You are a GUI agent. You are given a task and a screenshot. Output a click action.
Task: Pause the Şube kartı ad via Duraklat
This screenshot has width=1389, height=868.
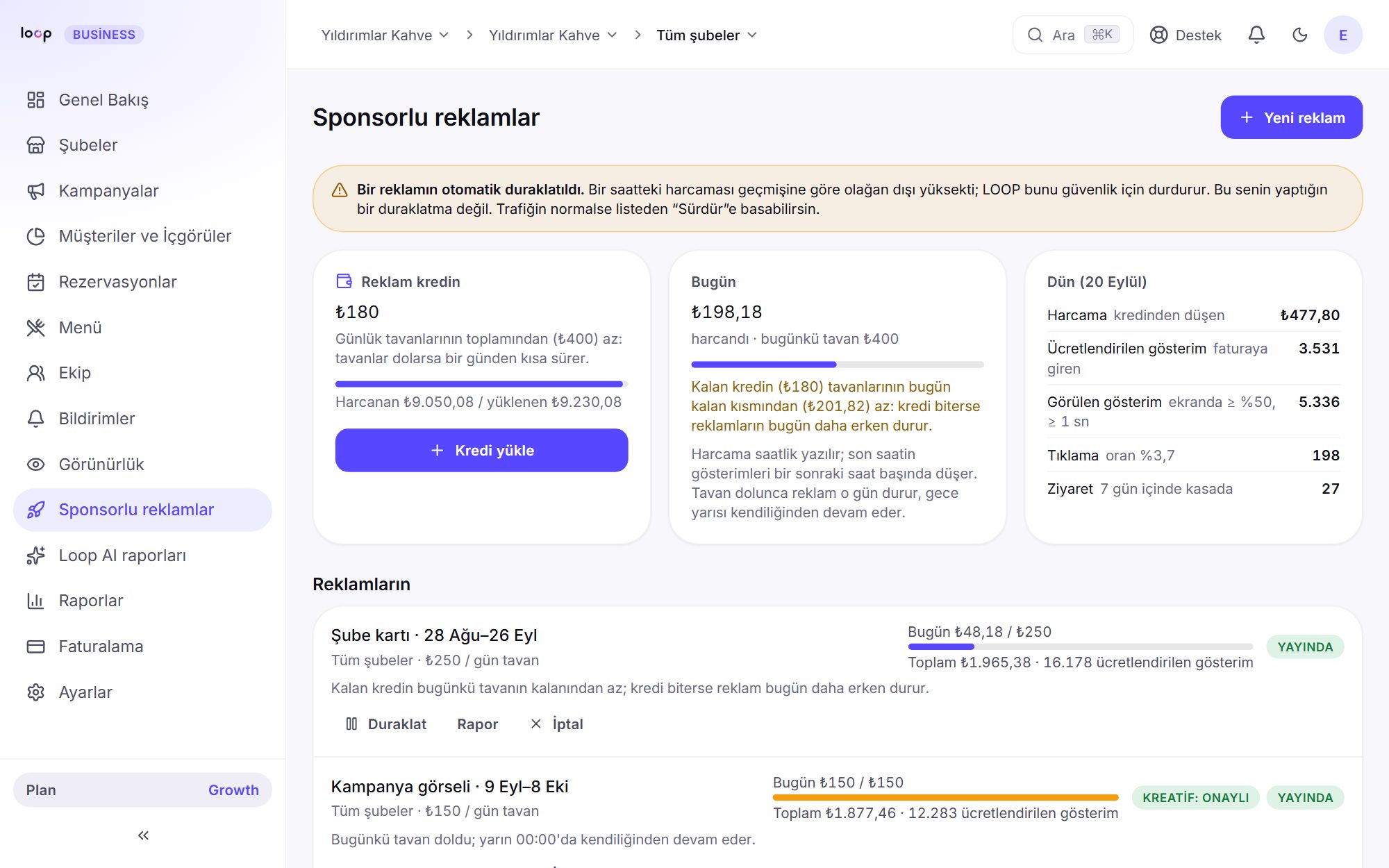pos(386,724)
